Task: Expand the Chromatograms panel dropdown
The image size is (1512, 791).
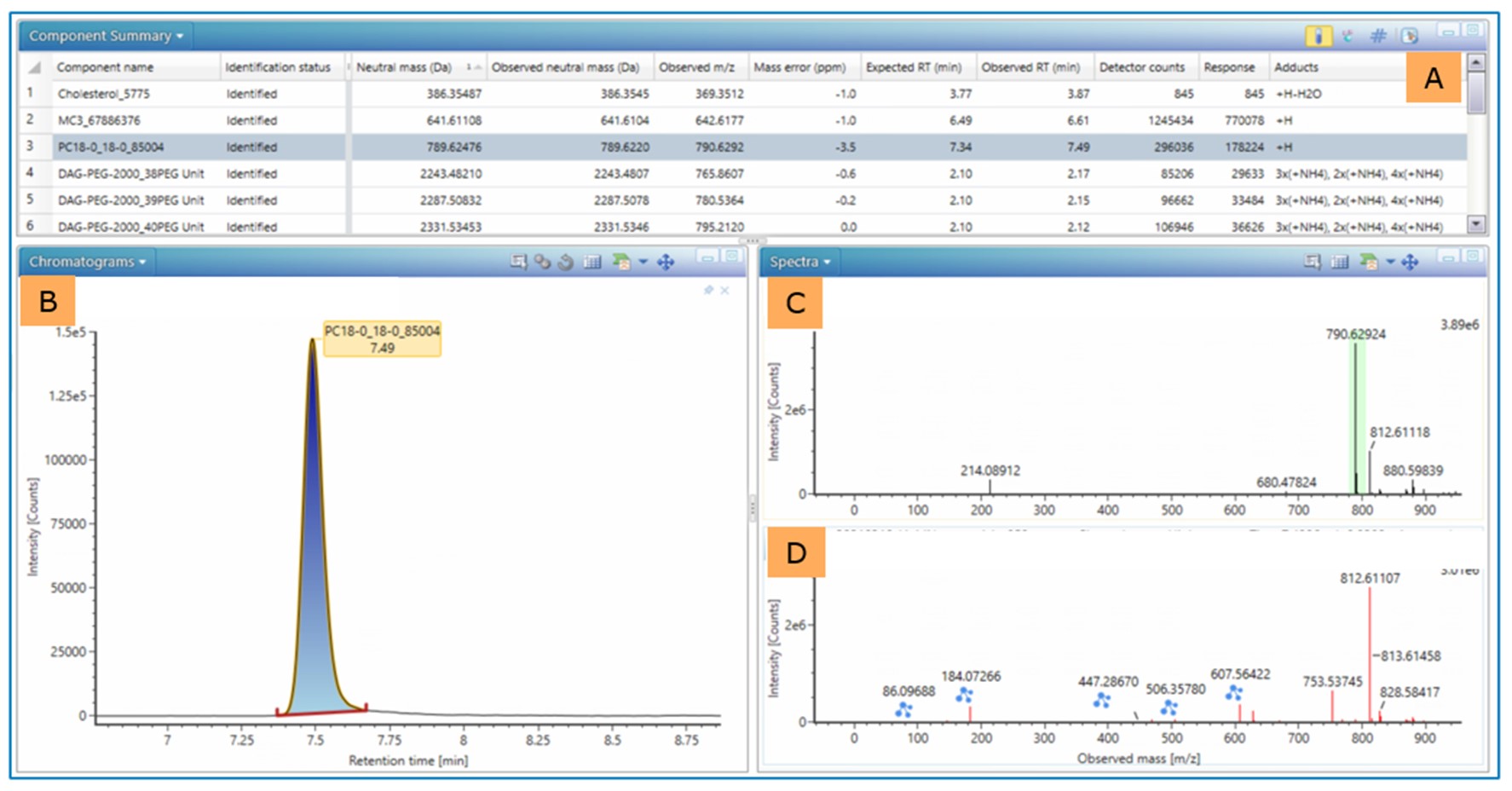Action: [x=87, y=262]
